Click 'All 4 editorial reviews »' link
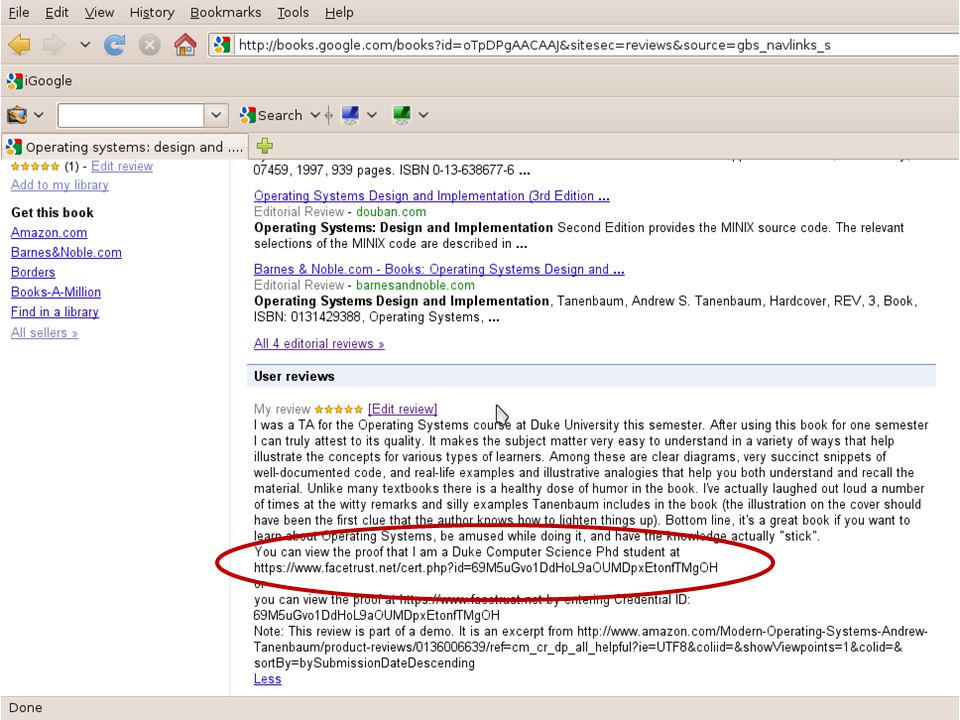 coord(319,343)
